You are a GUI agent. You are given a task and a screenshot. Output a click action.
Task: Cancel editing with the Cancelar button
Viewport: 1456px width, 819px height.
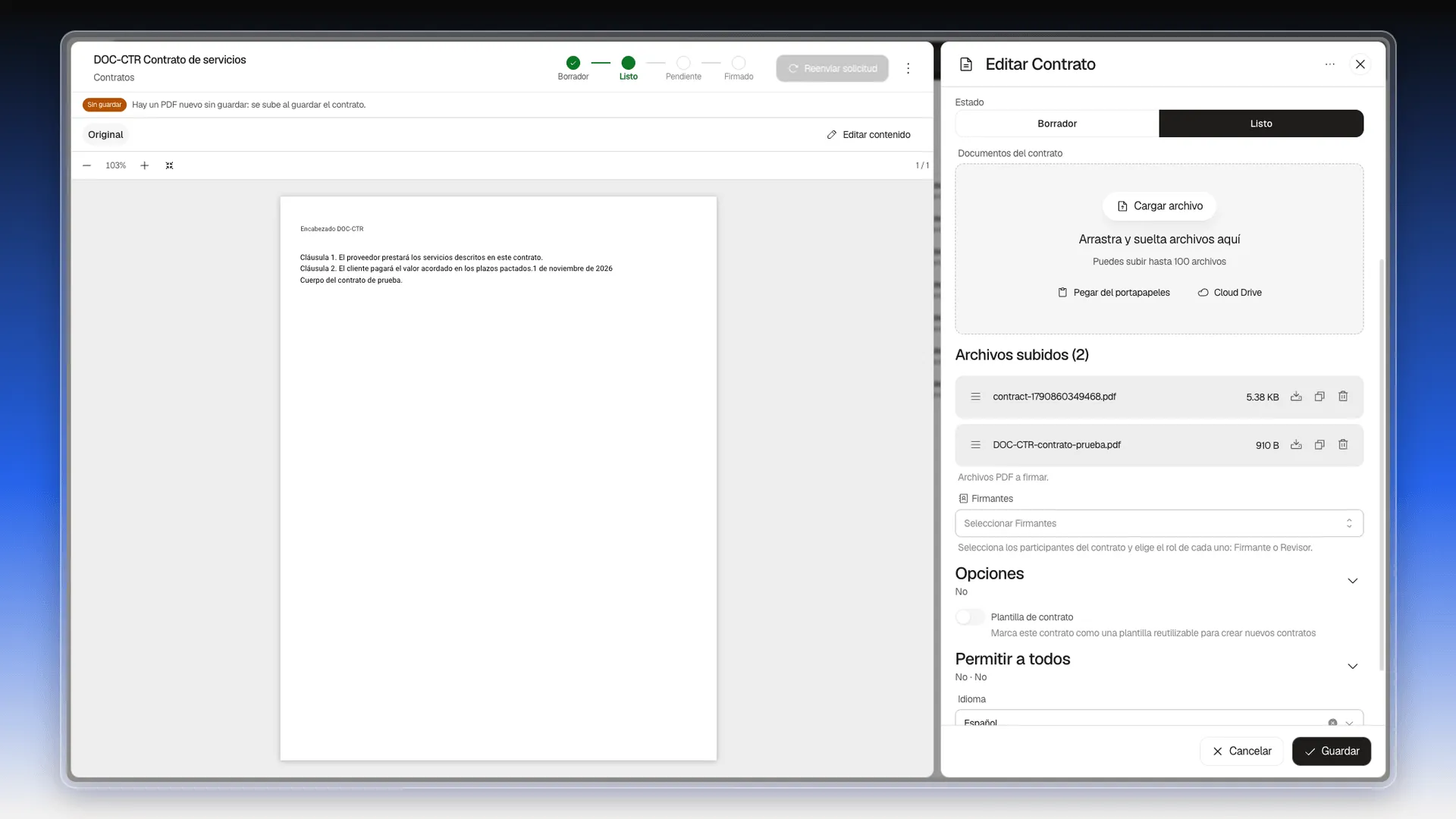tap(1241, 752)
